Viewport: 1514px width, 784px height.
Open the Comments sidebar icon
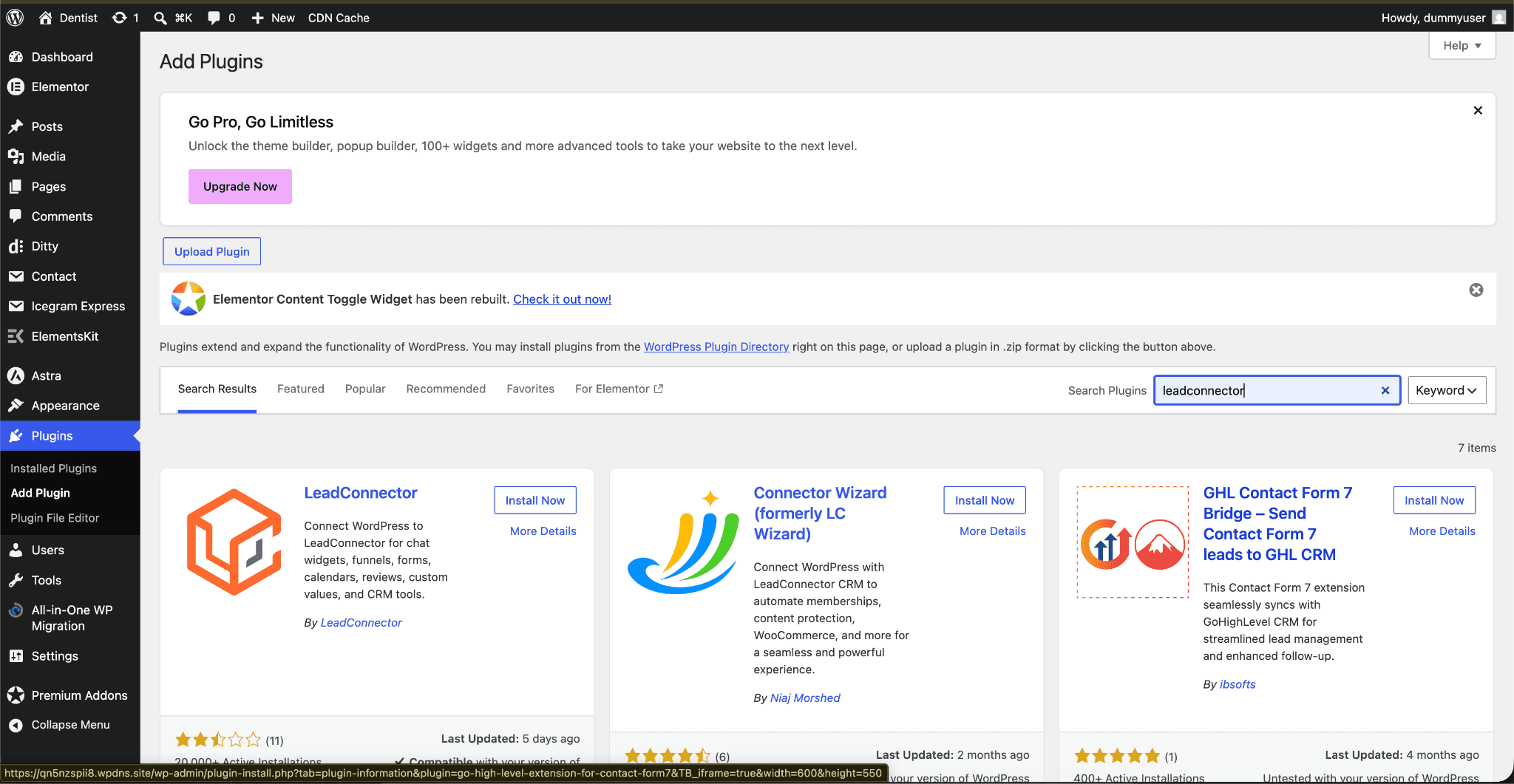16,217
